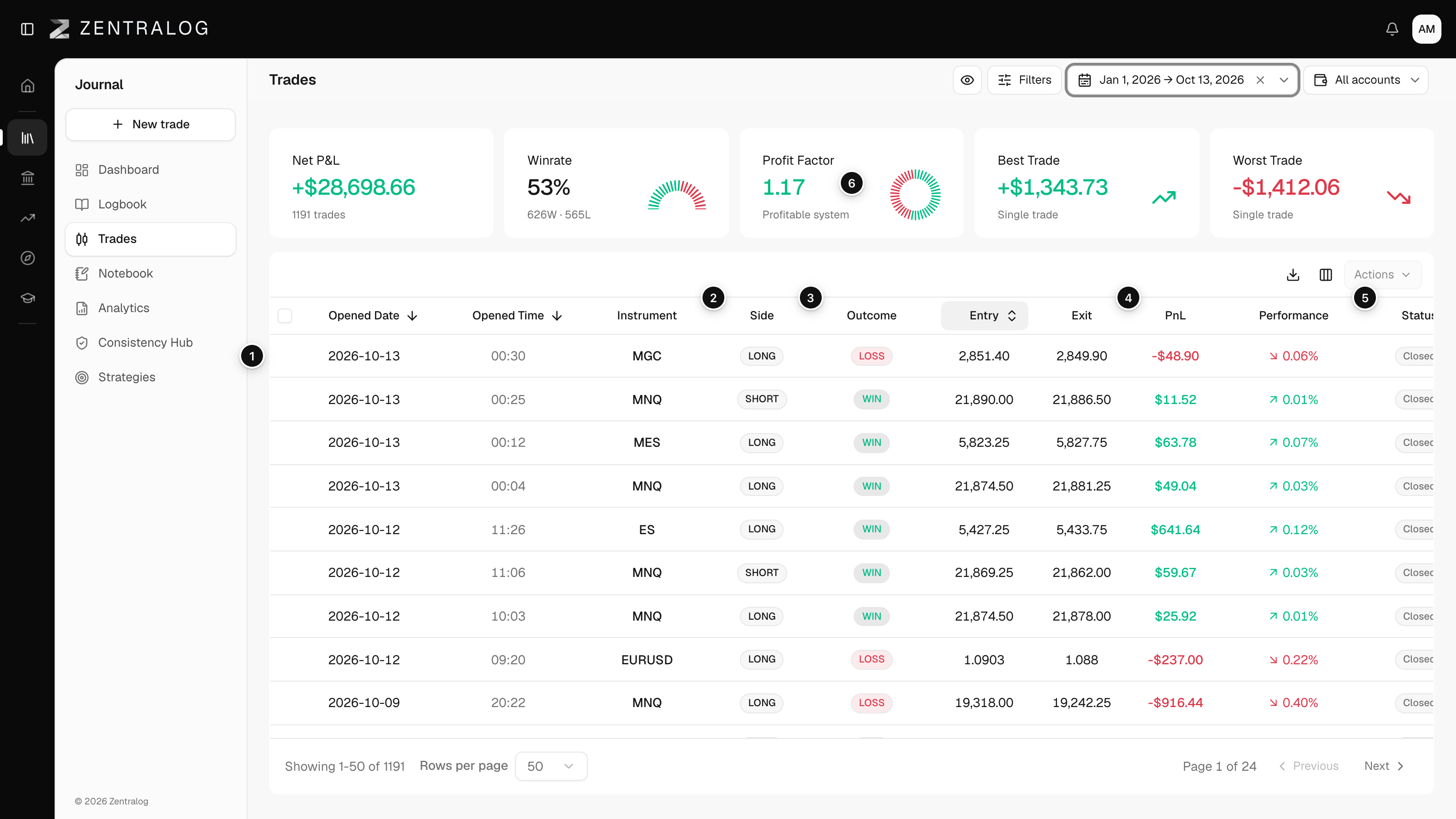
Task: Collapse the sidebar panel toggle icon
Action: 27,29
